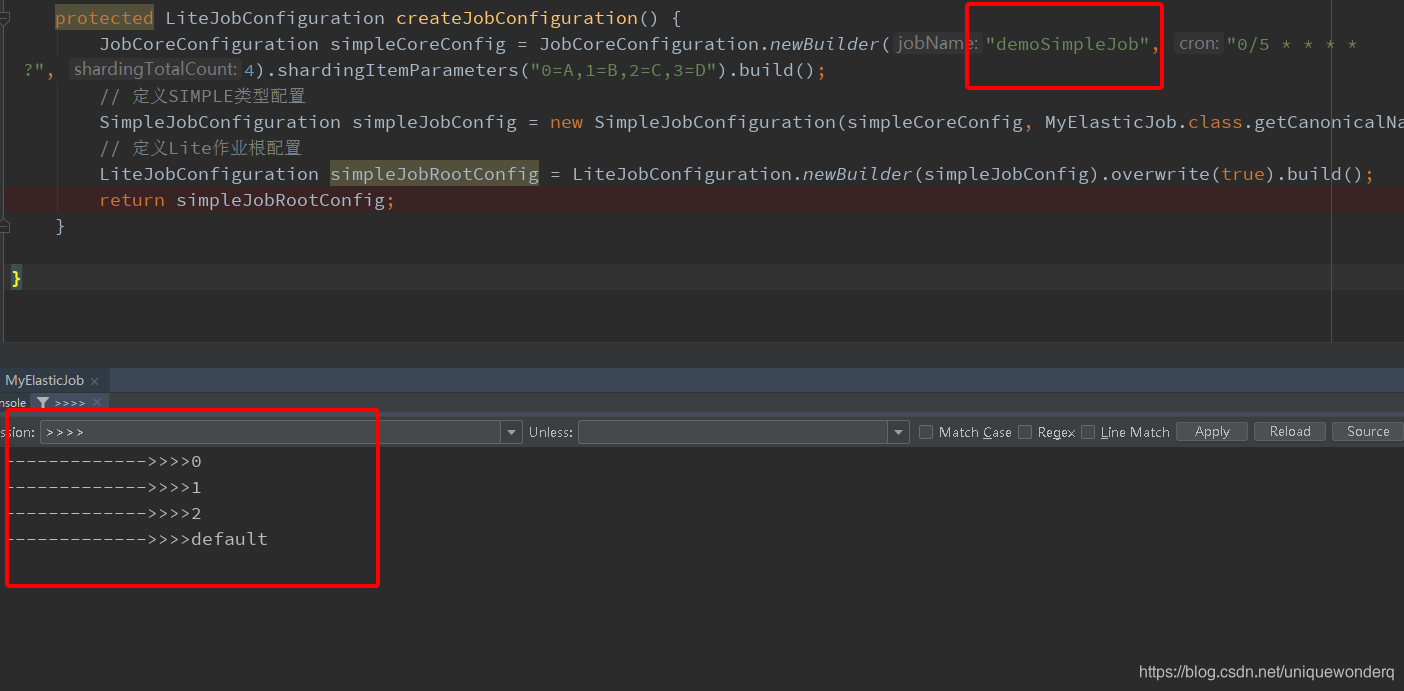
Task: Click the createJobConfiguration method name
Action: [x=517, y=18]
